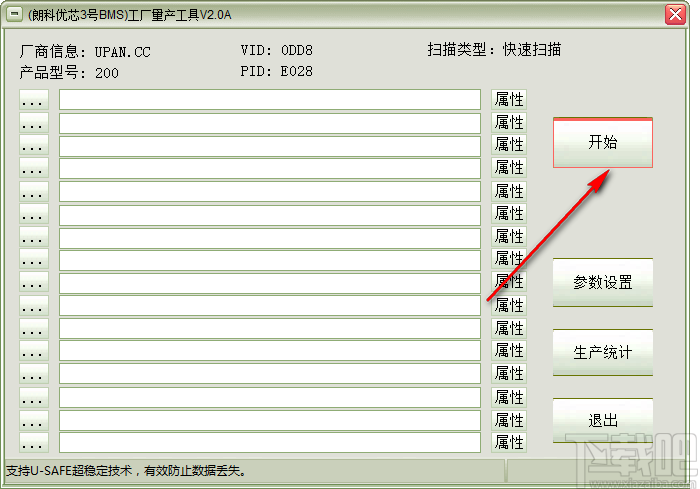Viewport: 700px width, 489px height.
Task: Select the ninth row's device text field
Action: [270, 284]
